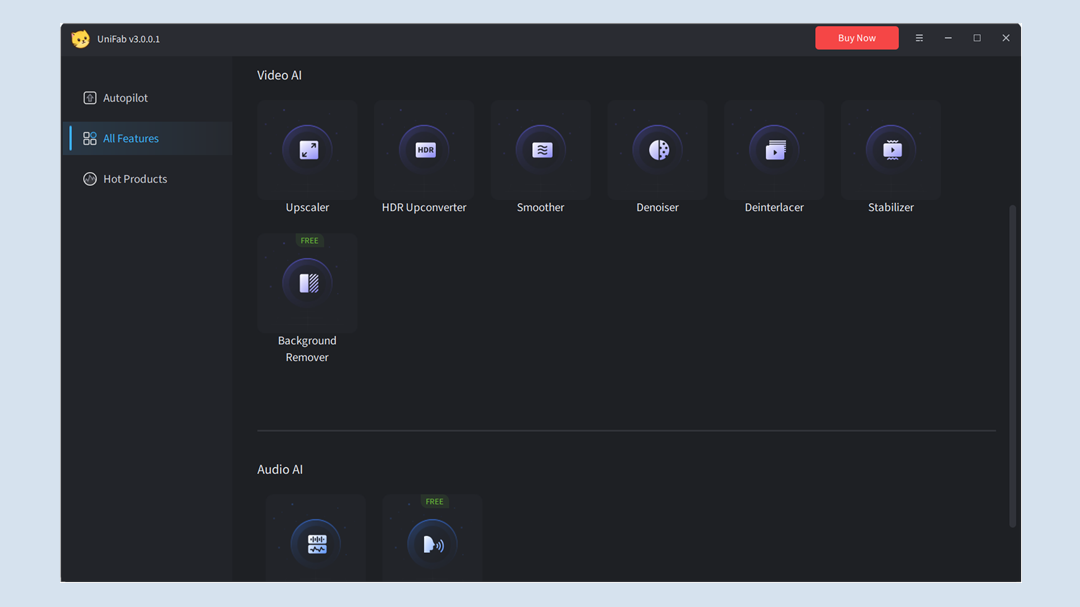Choose the Deinterlacer icon
Screen dimensions: 1080x607
[x=774, y=150]
